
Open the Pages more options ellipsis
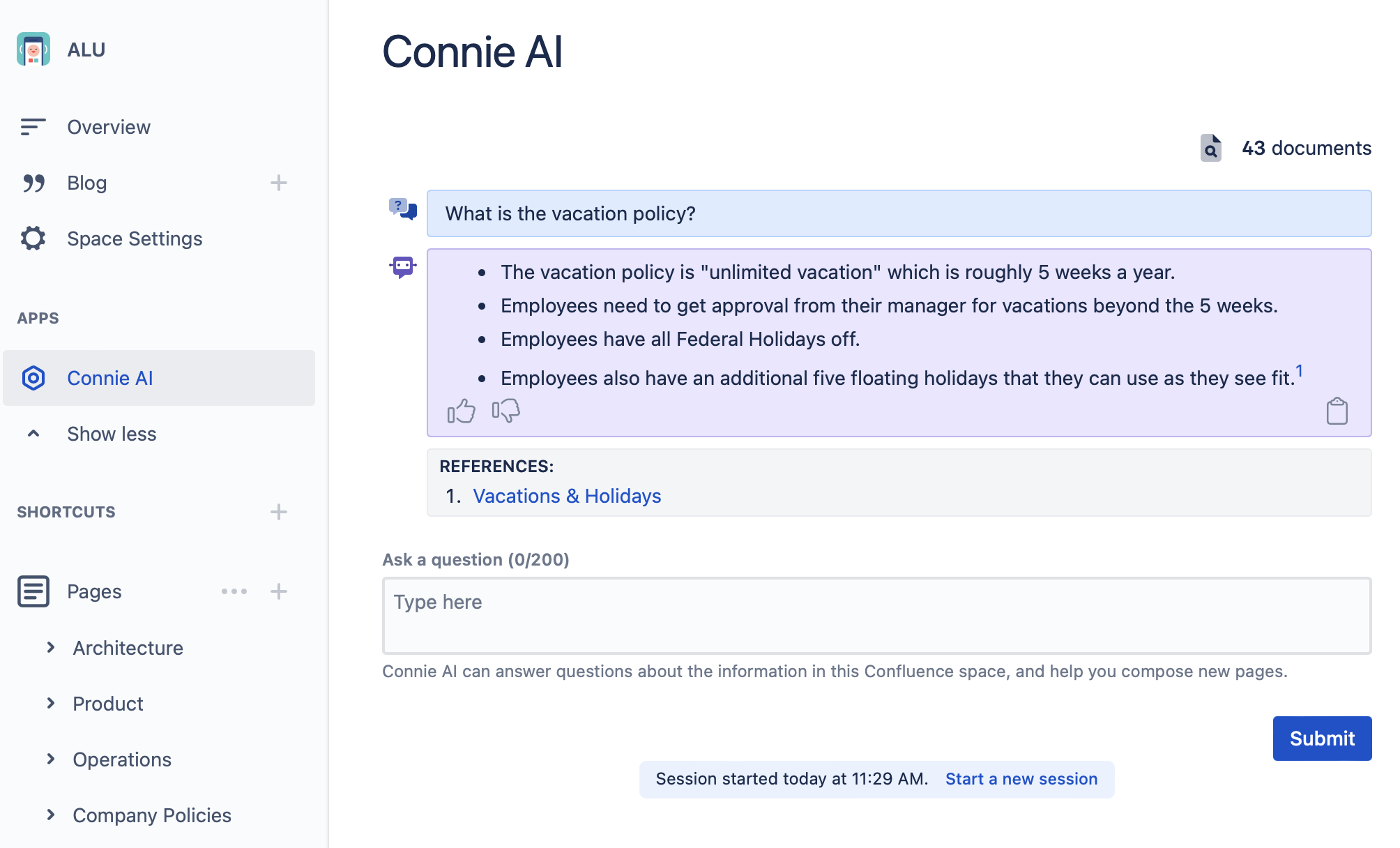234,591
